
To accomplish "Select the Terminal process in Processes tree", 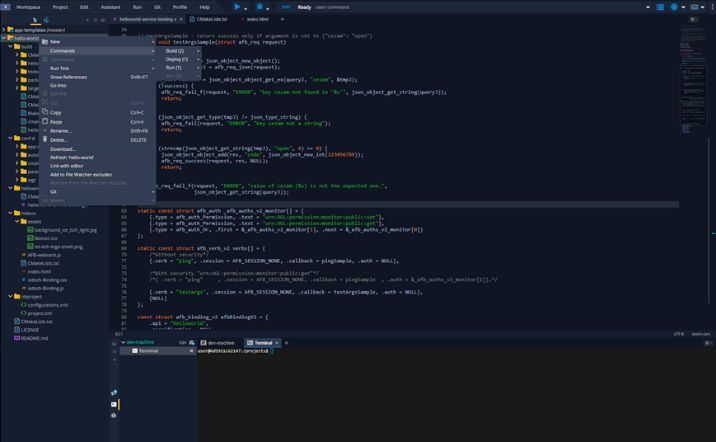I will point(157,351).
